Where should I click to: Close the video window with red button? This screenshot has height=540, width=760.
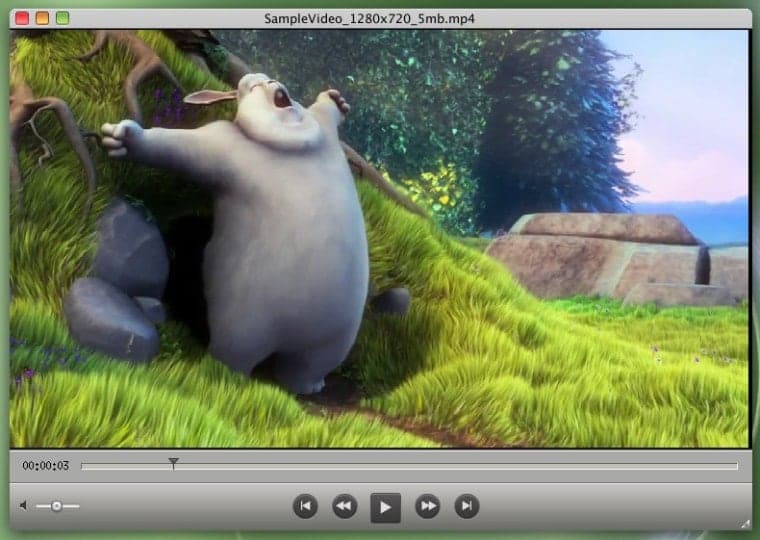tap(22, 18)
